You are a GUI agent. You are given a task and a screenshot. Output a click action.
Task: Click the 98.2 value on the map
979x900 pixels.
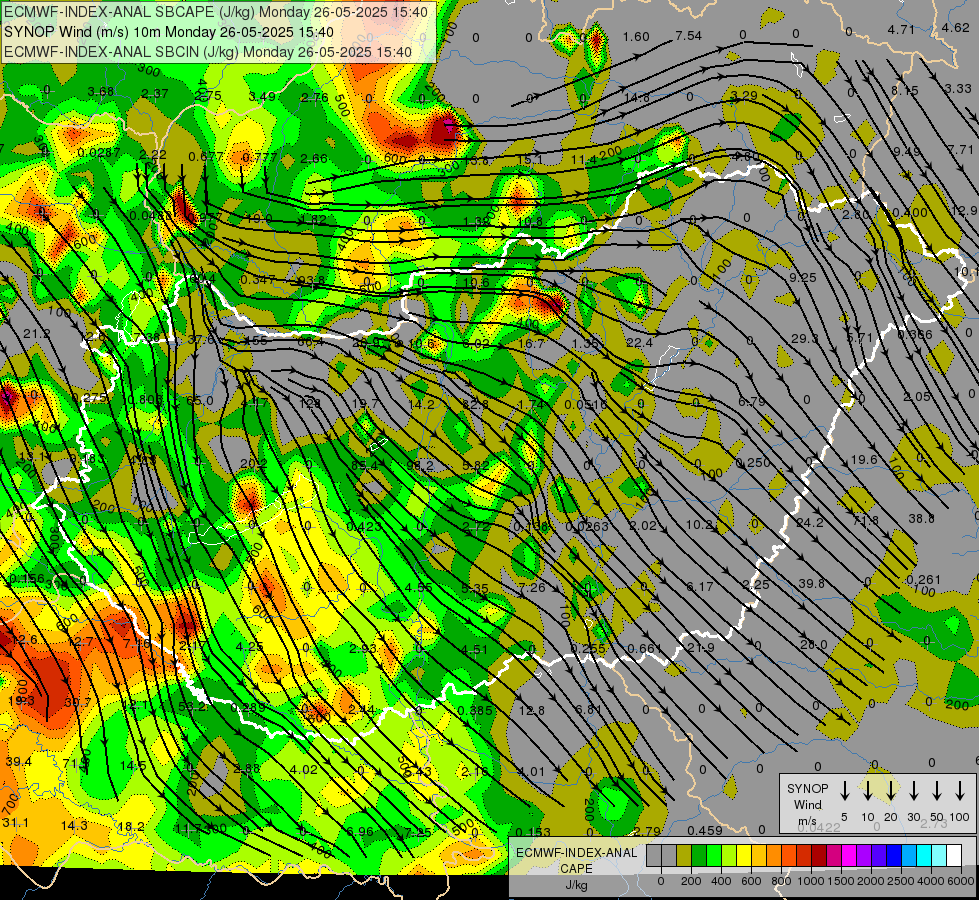pos(420,465)
